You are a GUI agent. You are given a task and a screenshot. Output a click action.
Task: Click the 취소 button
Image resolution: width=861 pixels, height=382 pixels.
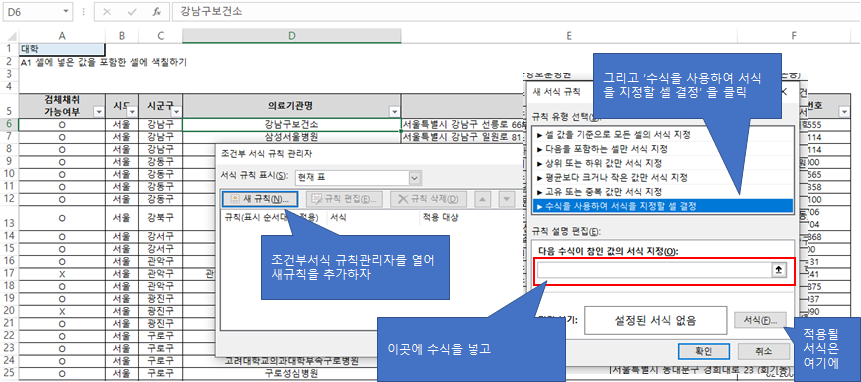click(x=763, y=351)
